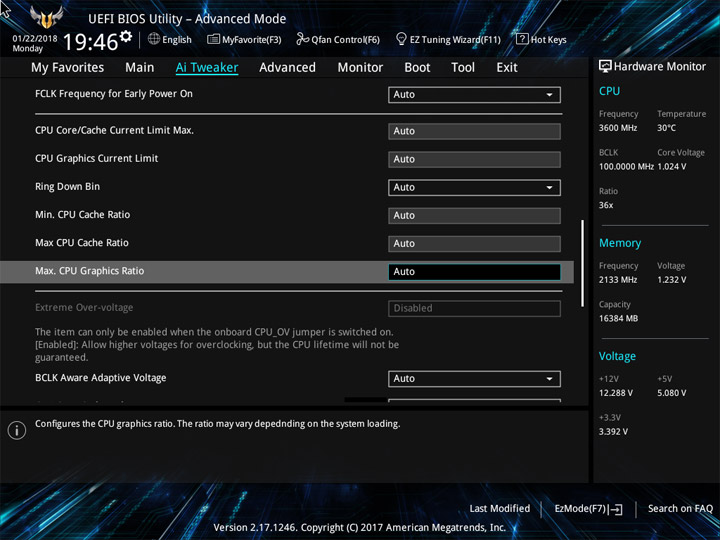The width and height of the screenshot is (720, 540).
Task: Click the 2133 MHz memory frequency value
Action: pos(618,280)
